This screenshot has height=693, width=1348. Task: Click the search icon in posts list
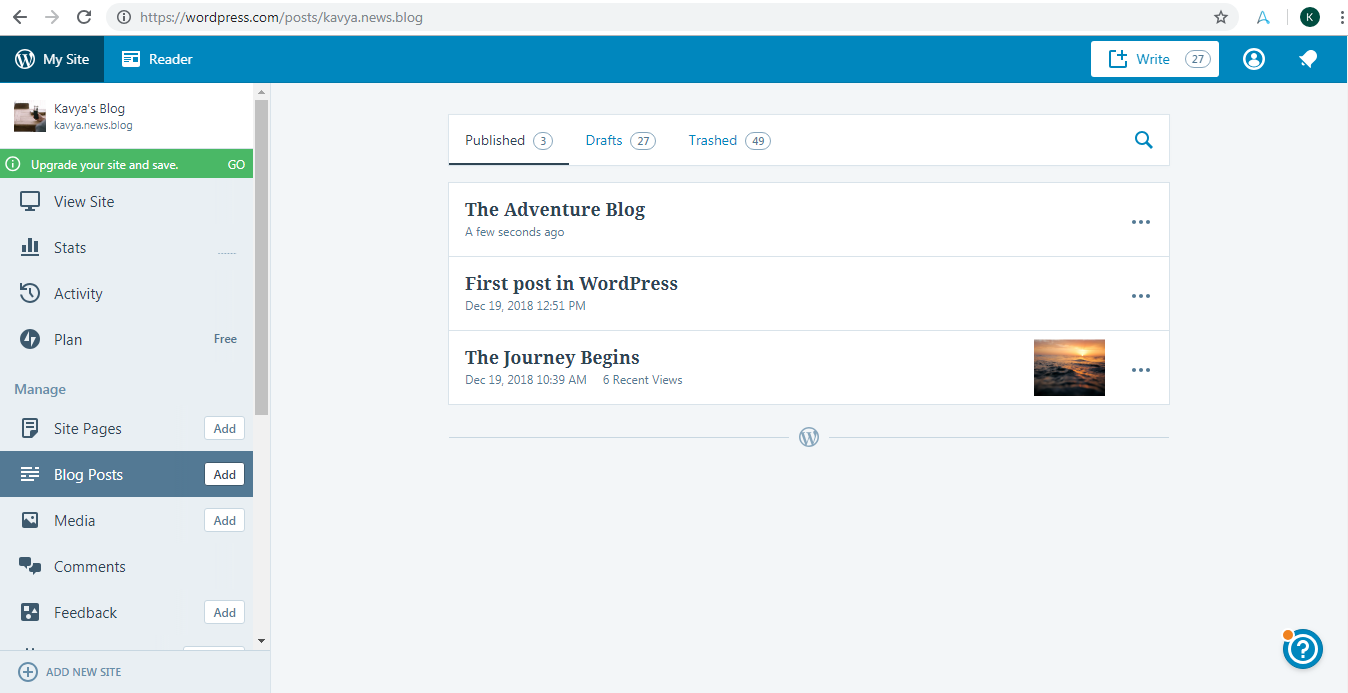pos(1144,140)
